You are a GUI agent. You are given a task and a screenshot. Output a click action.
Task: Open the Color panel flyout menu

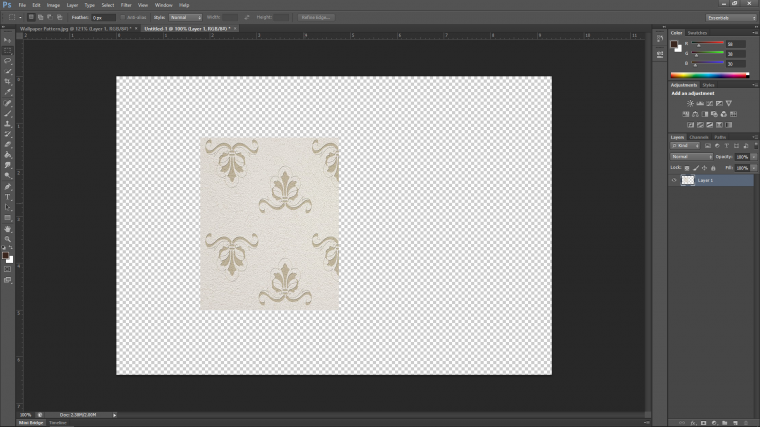pyautogui.click(x=755, y=32)
